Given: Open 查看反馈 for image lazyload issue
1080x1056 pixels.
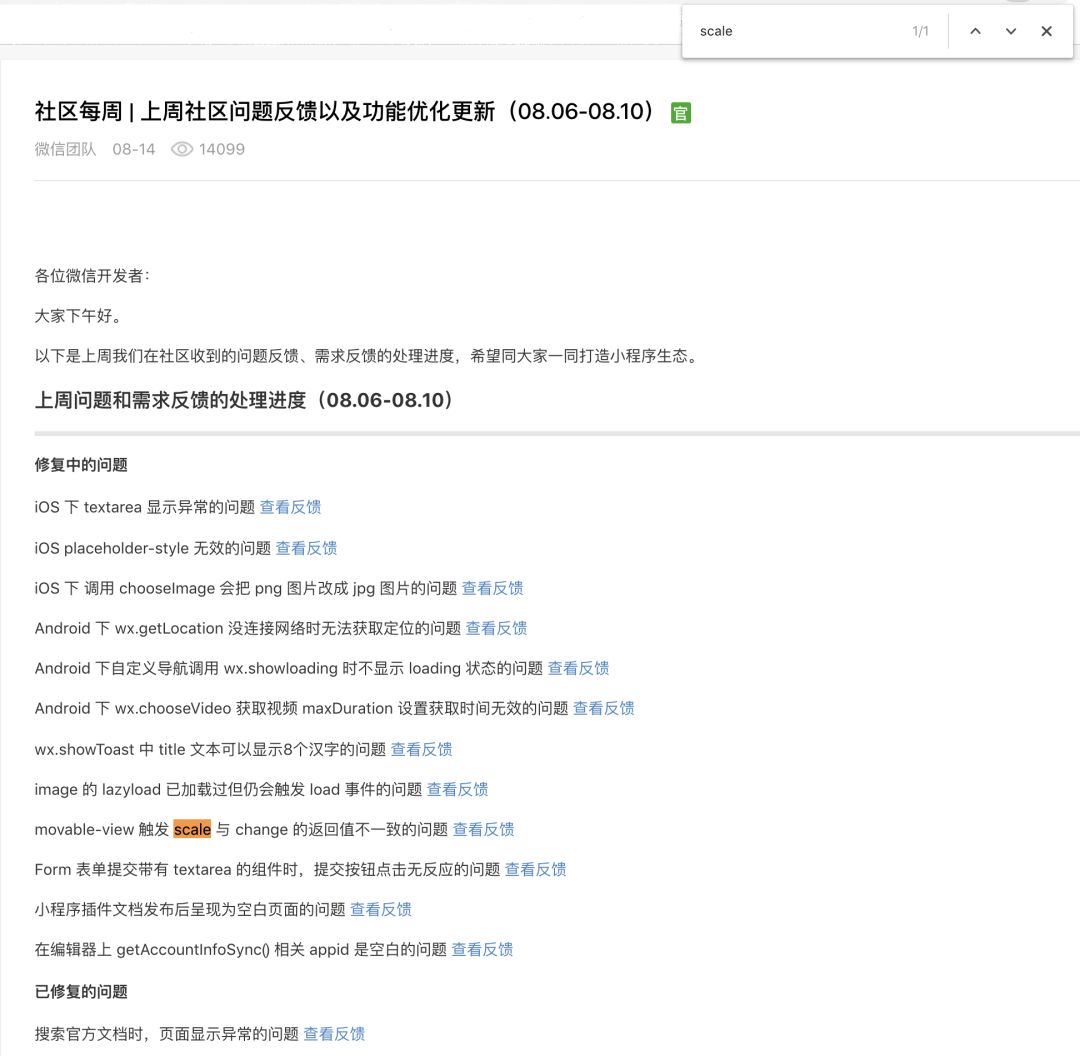Looking at the screenshot, I should 457,789.
